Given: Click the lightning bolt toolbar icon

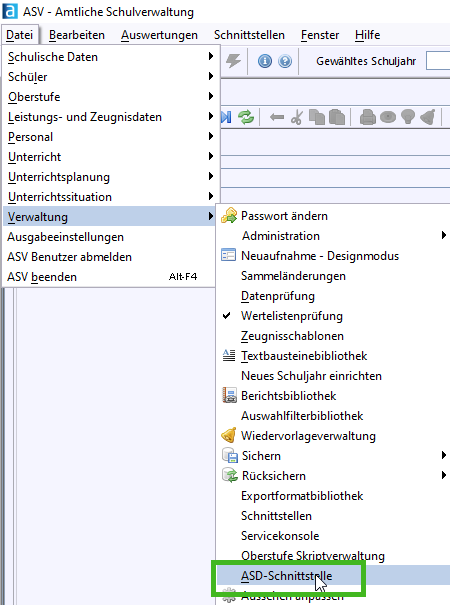Looking at the screenshot, I should point(233,61).
